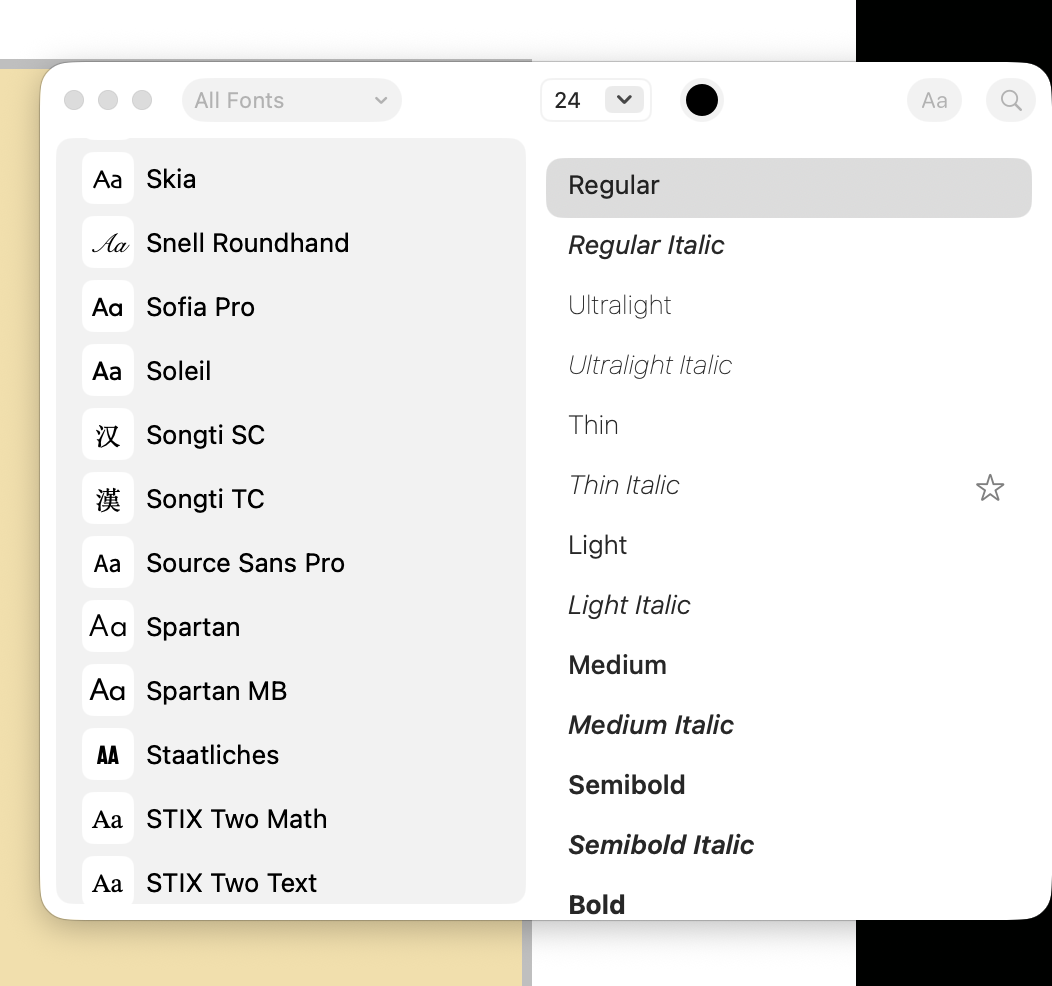Open the black text color well
Viewport: 1052px width, 986px height.
(x=702, y=100)
